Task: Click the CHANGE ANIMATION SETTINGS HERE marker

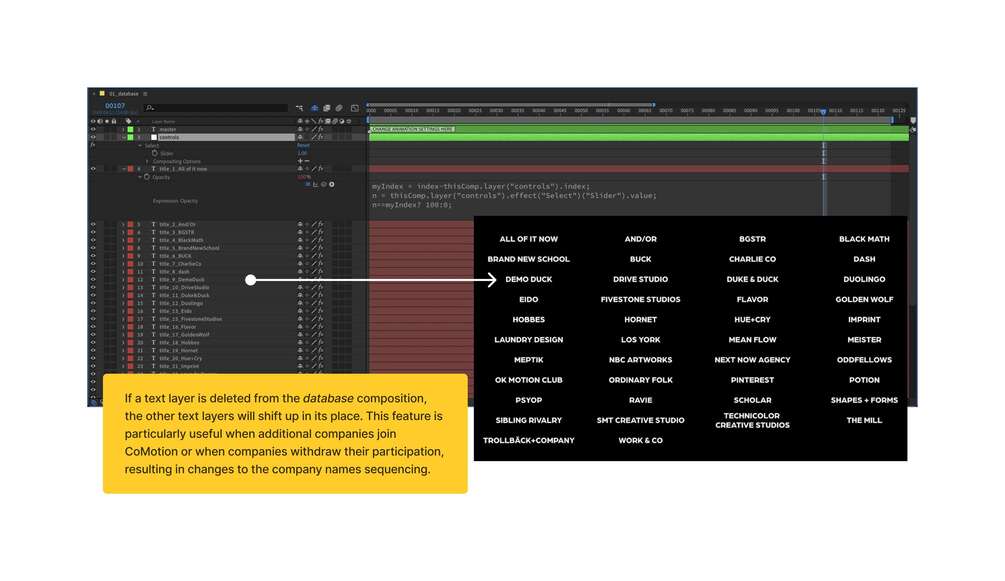Action: [413, 130]
